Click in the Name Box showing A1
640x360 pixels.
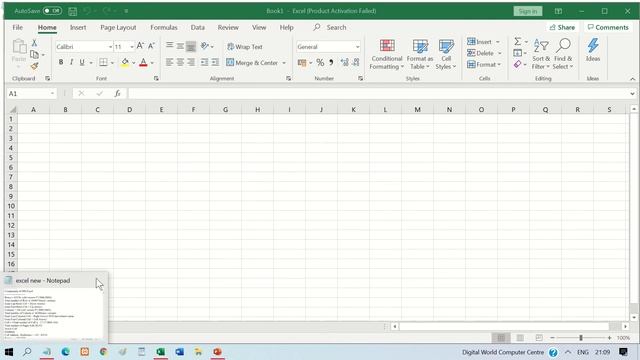point(31,93)
